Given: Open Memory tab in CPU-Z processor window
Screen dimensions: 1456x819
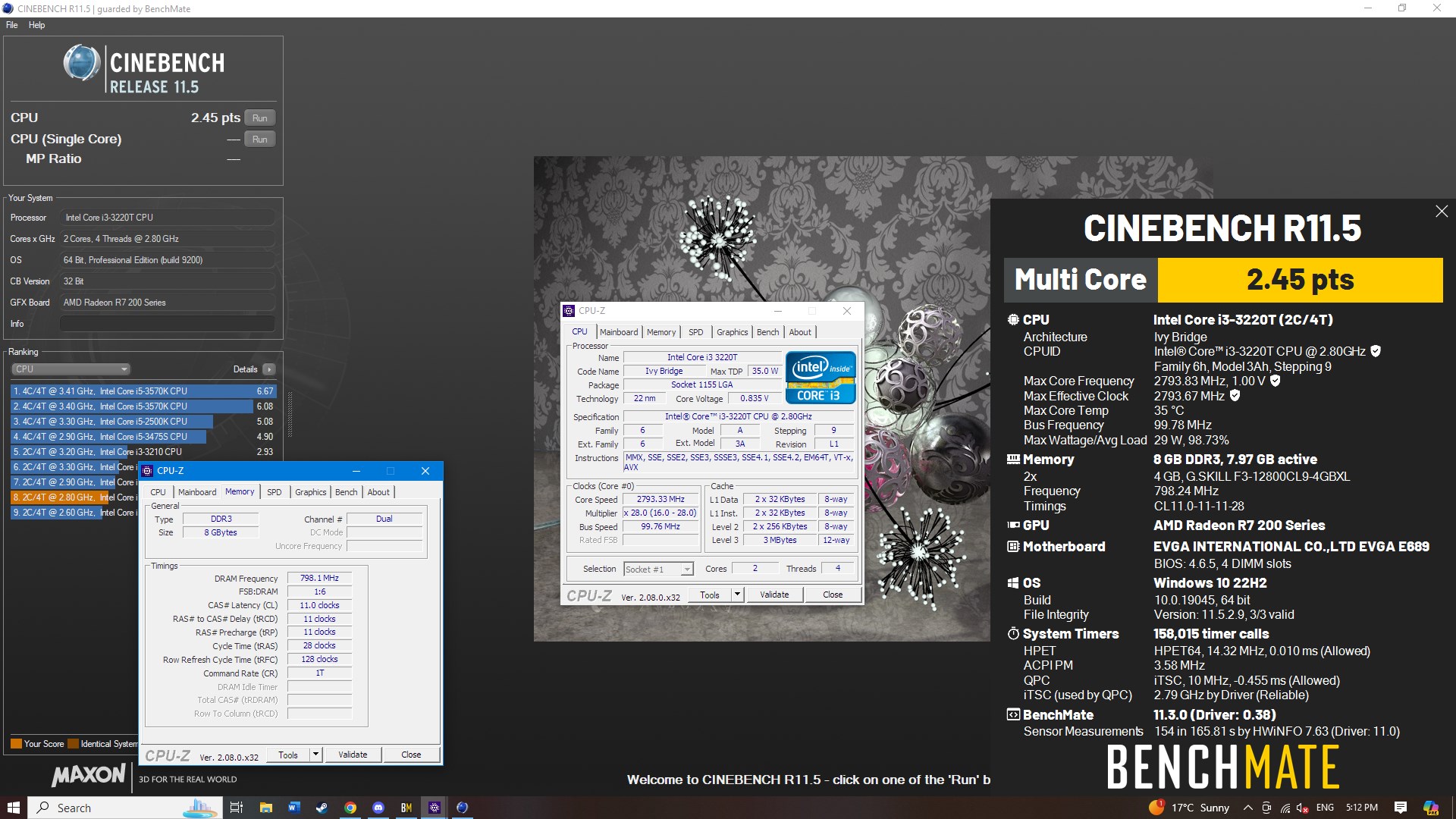Looking at the screenshot, I should click(x=661, y=332).
